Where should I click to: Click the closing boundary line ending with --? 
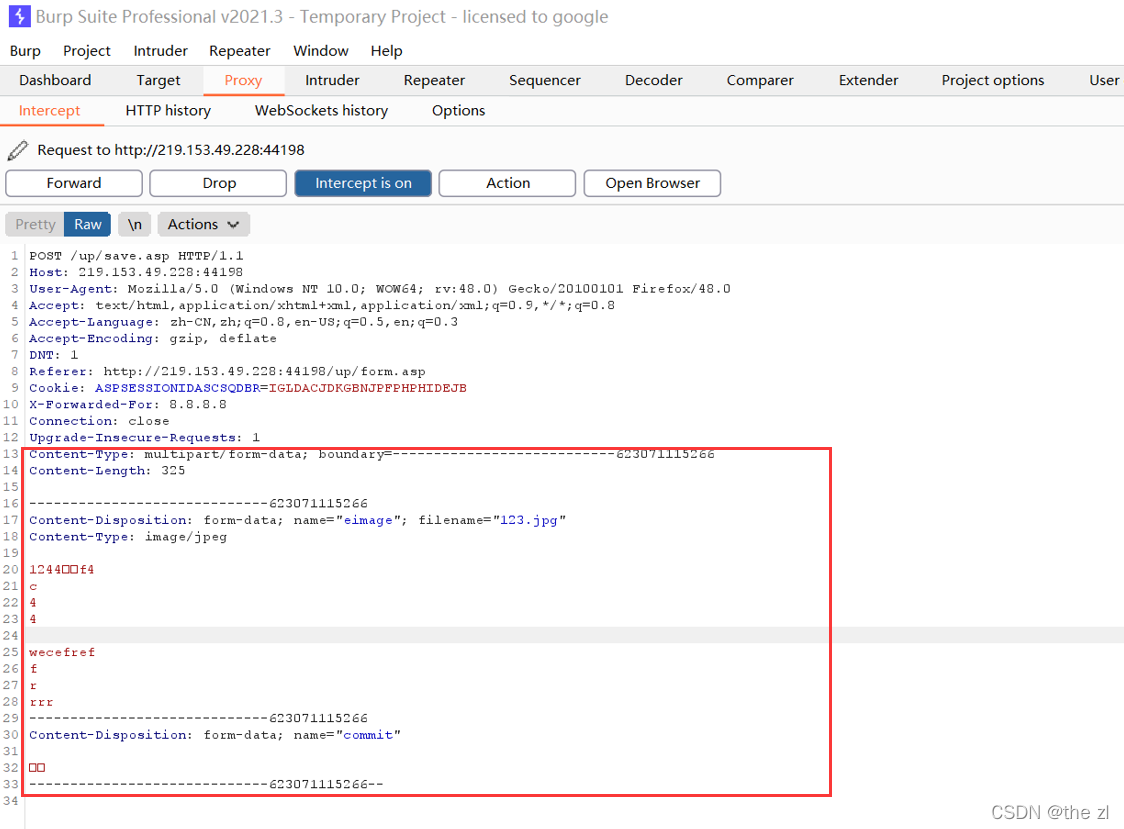click(206, 785)
